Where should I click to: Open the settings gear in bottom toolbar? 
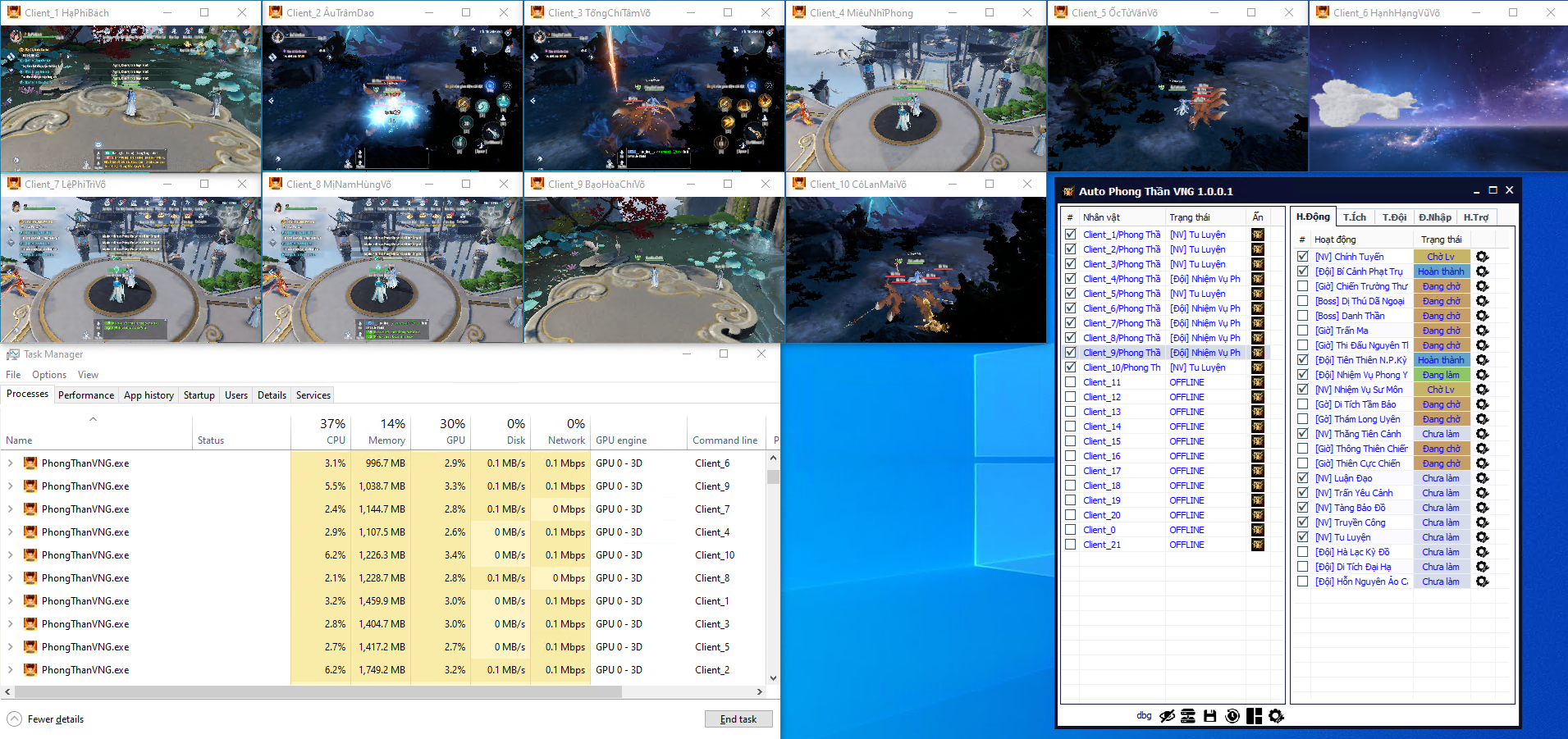pos(1276,716)
